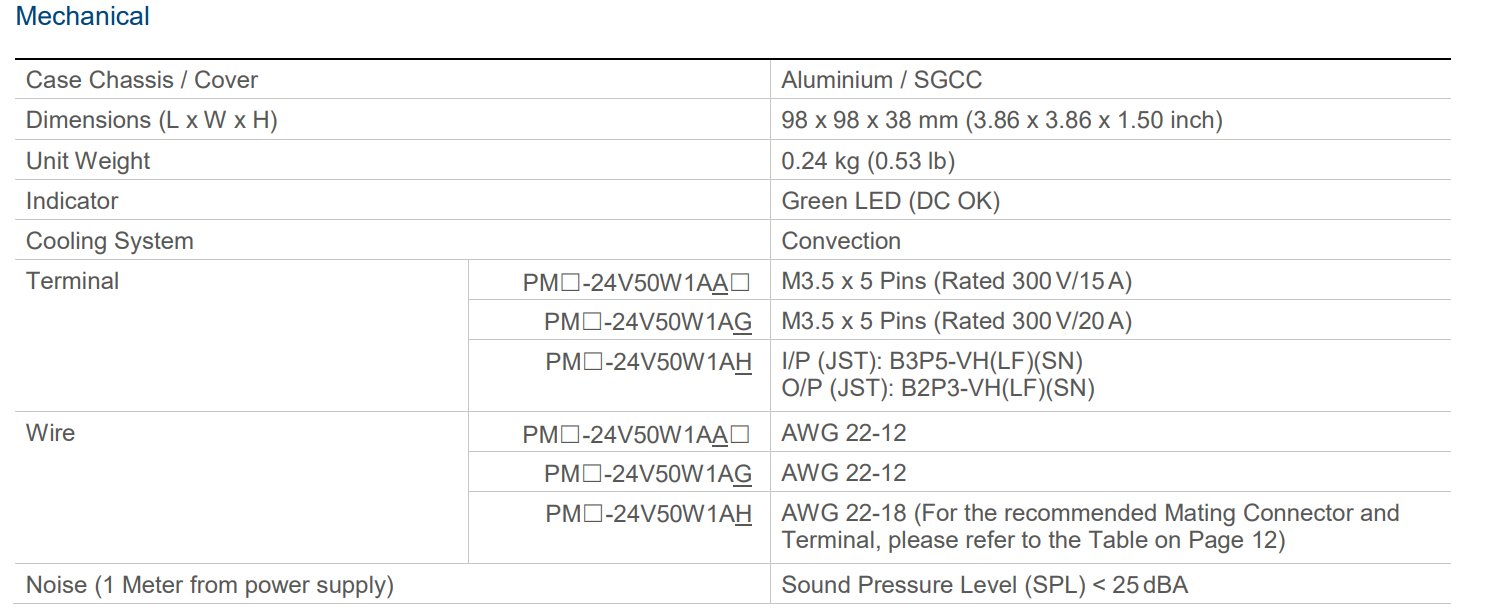
Task: Select the Case Chassis / Cover label
Action: (x=142, y=80)
